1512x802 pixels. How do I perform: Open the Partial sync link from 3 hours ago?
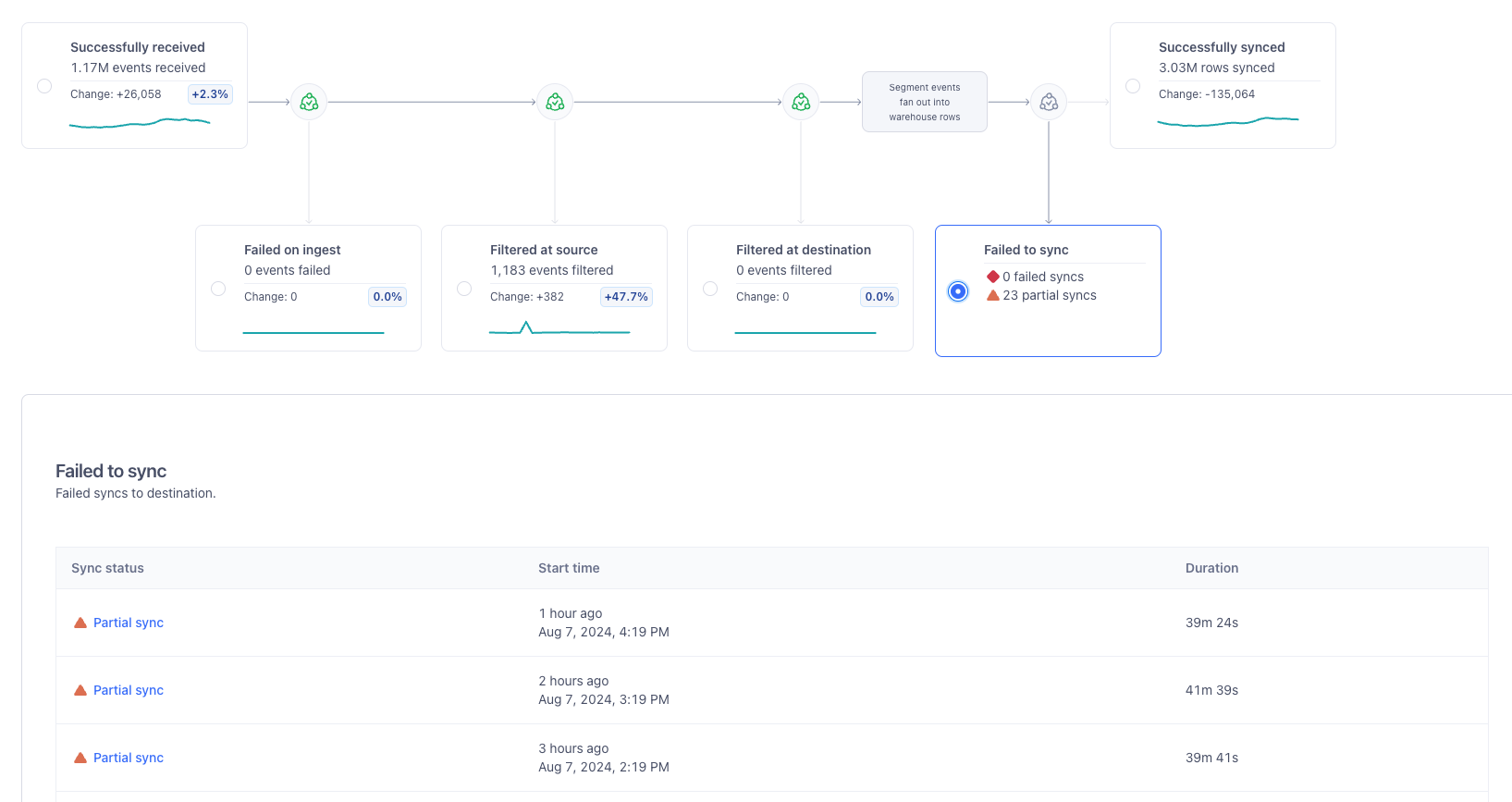pos(129,758)
